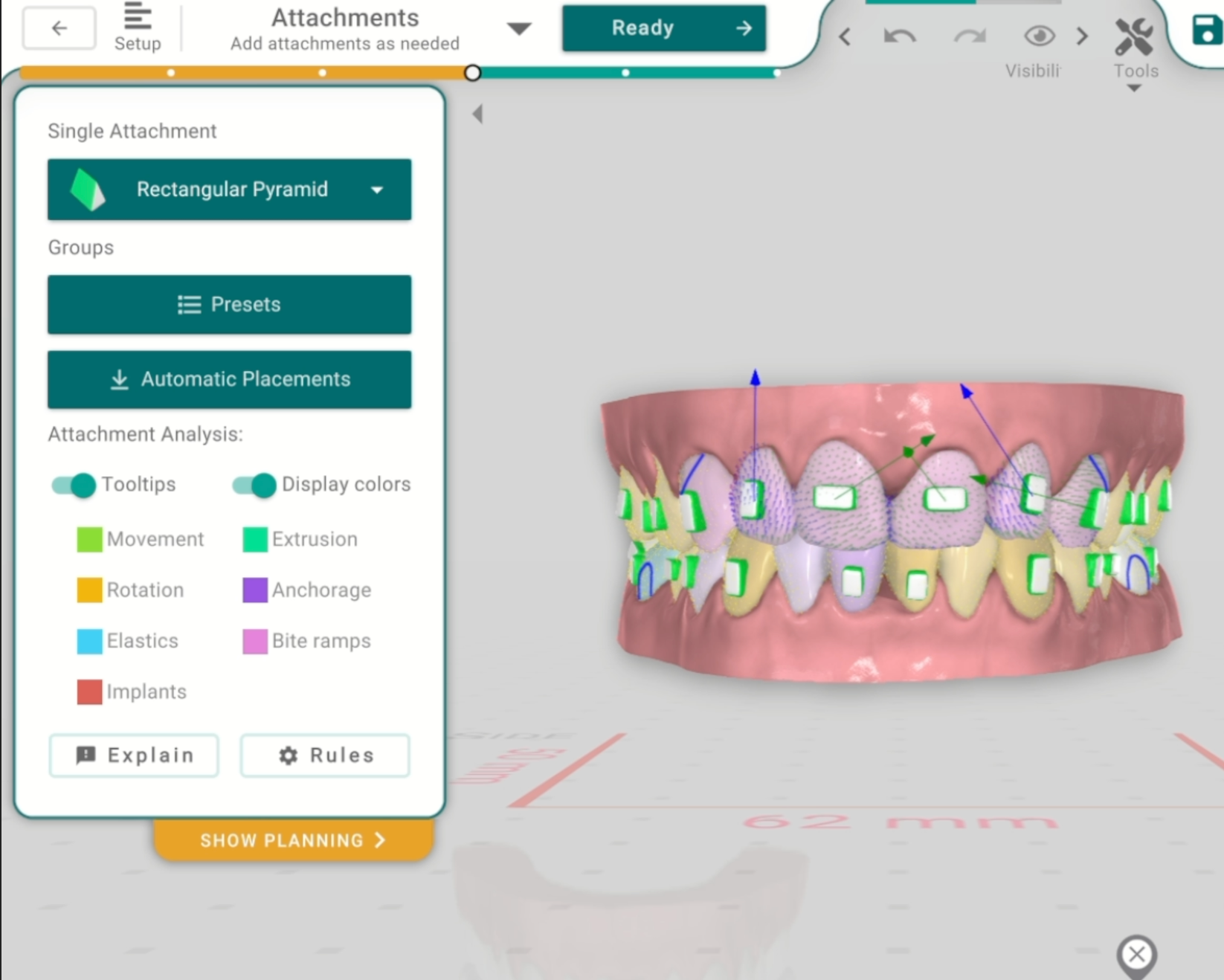Open the Presets group list
Image resolution: width=1224 pixels, height=980 pixels.
[x=229, y=305]
